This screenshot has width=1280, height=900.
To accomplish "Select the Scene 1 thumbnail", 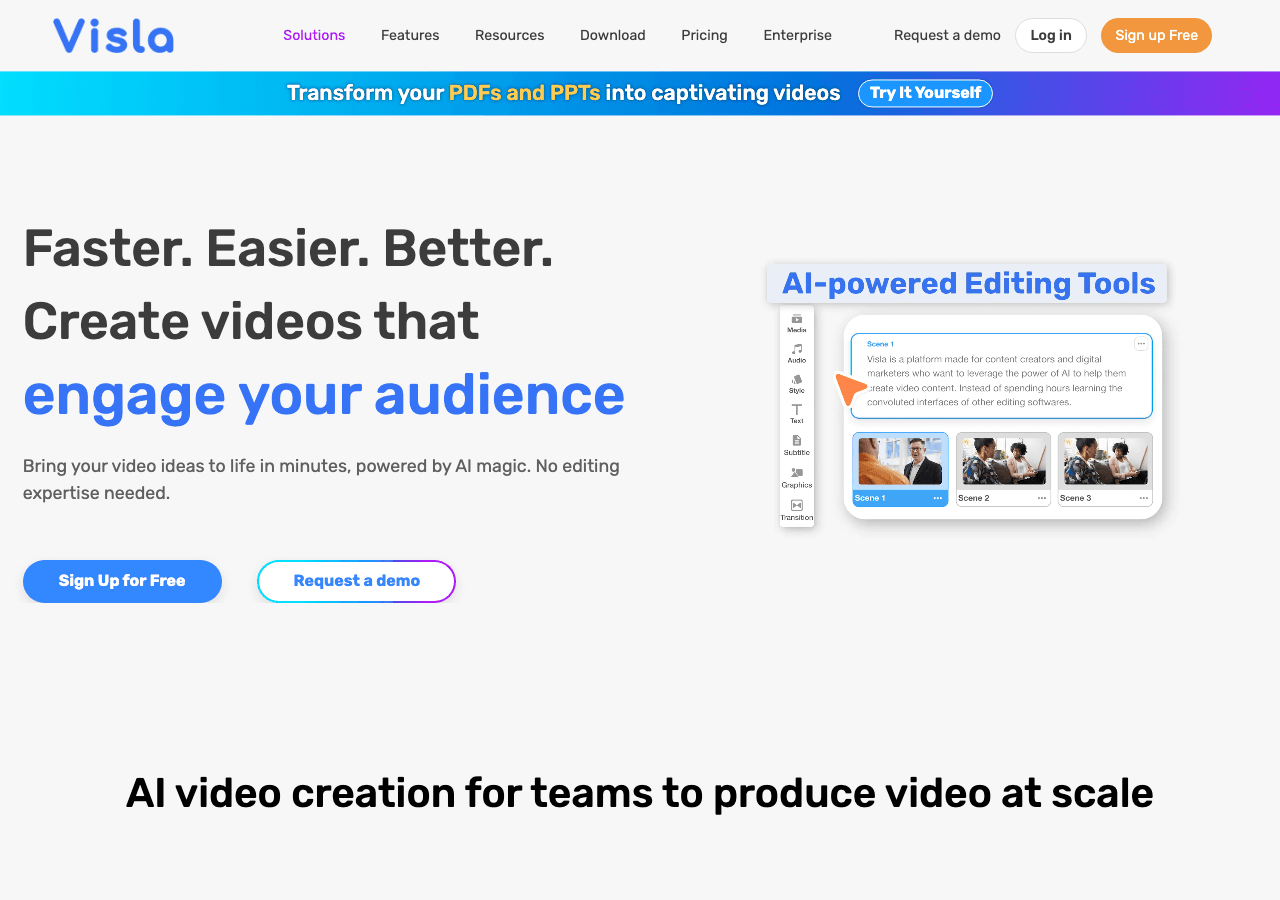I will coord(900,469).
